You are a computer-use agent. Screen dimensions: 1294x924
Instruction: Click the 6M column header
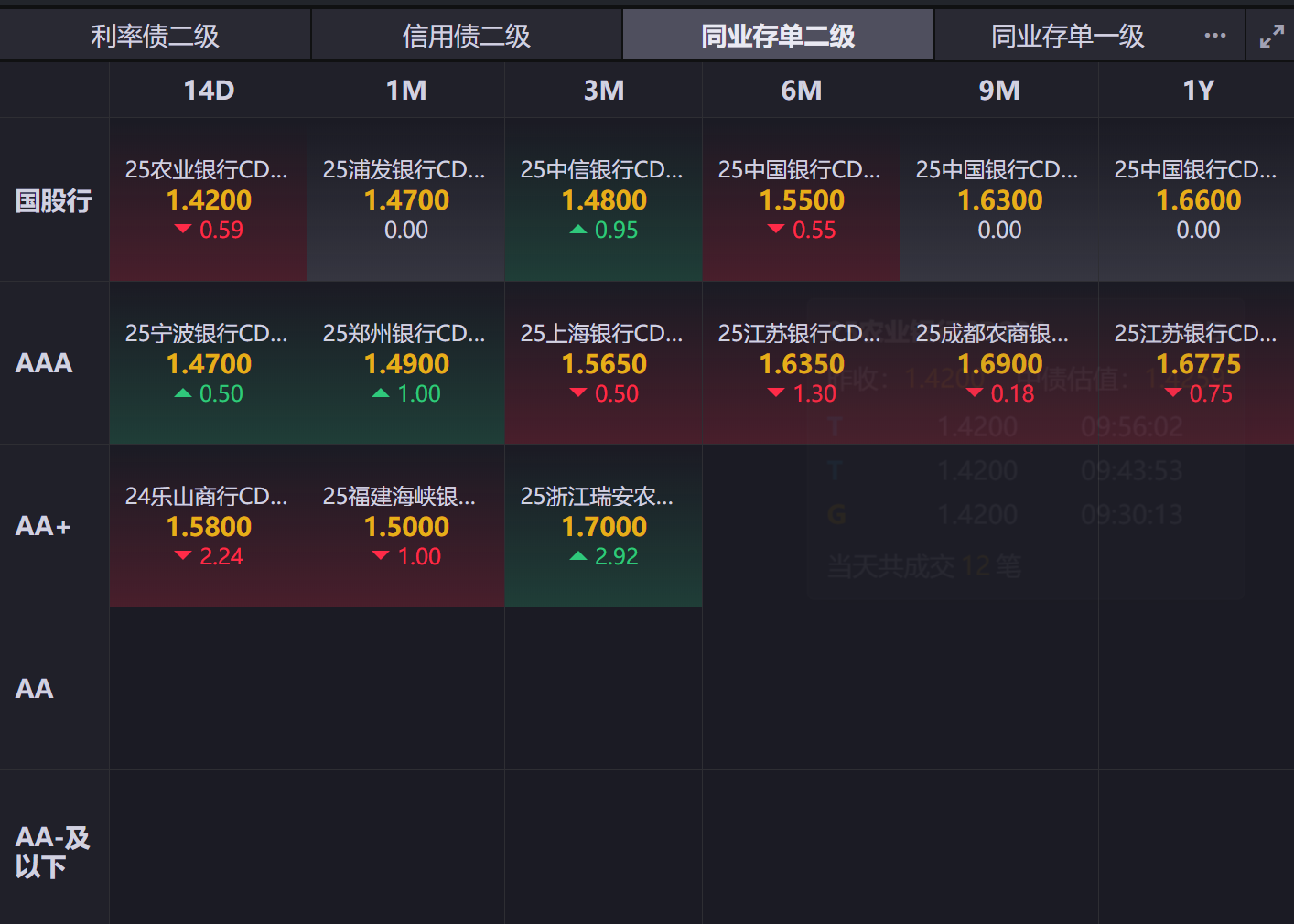pos(802,91)
